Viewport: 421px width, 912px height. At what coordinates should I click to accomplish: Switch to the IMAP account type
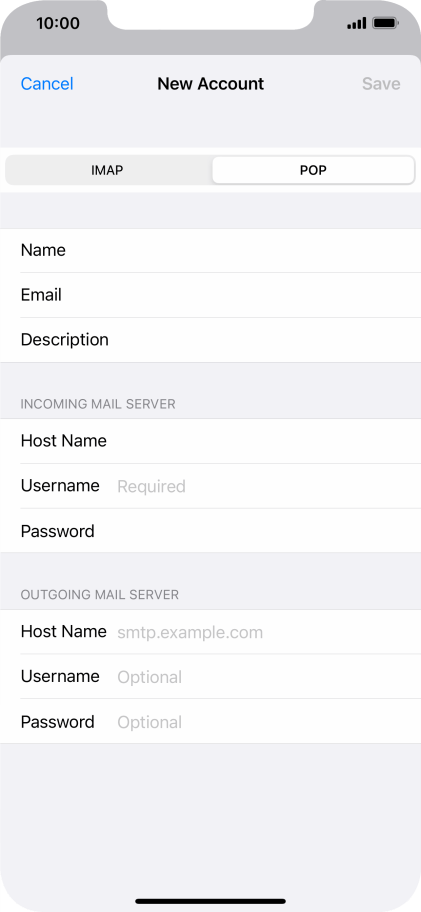(x=108, y=170)
